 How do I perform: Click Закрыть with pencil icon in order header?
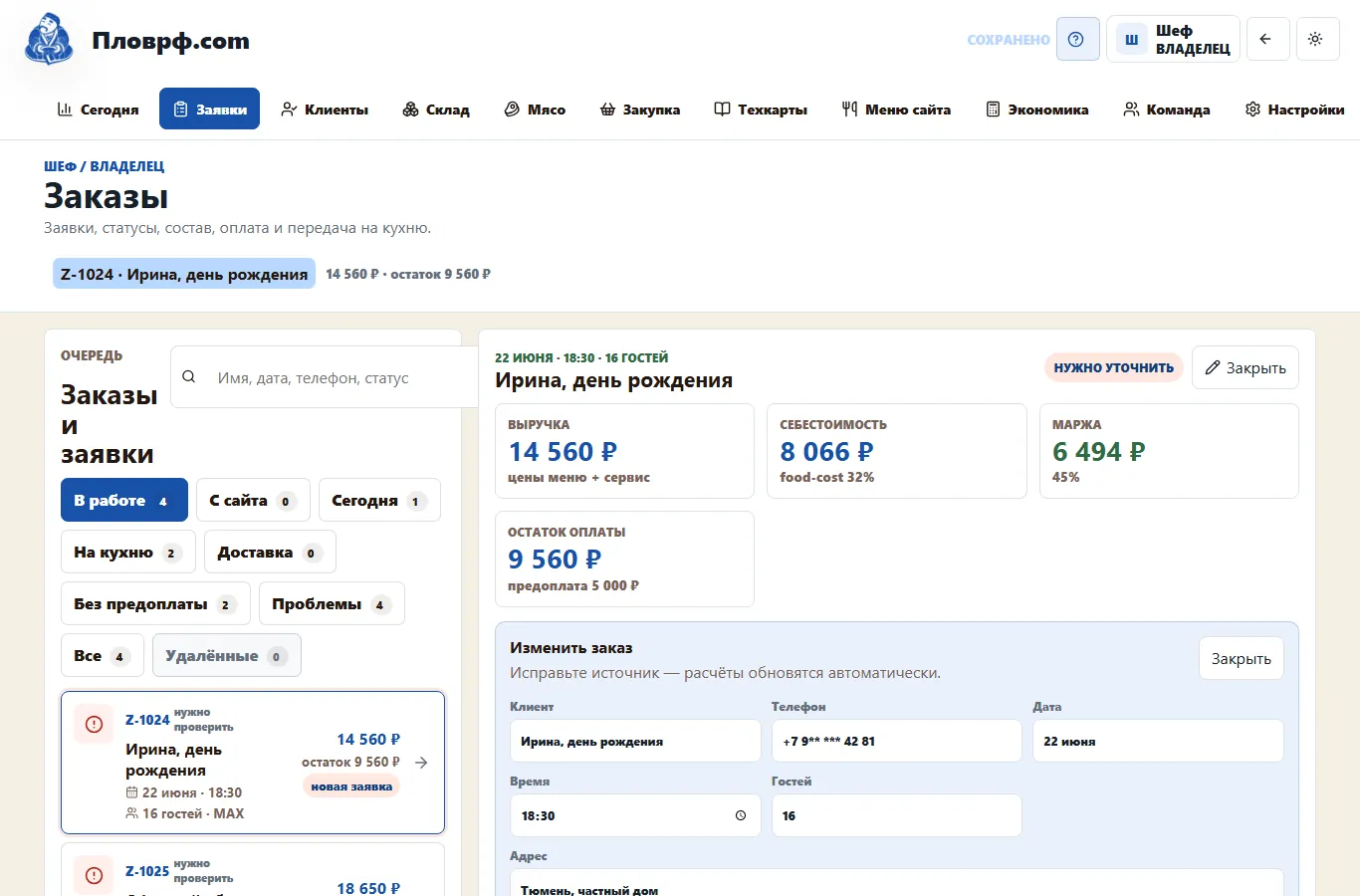coord(1245,368)
